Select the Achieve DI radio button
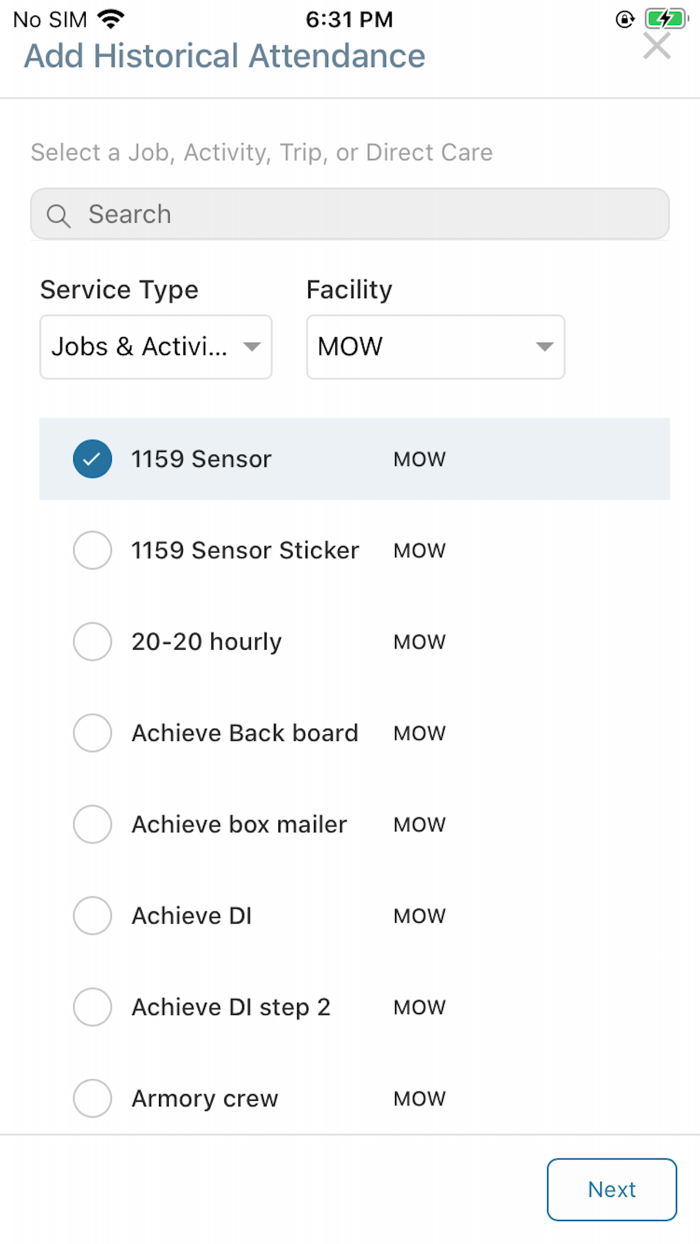The image size is (700, 1244). (93, 916)
